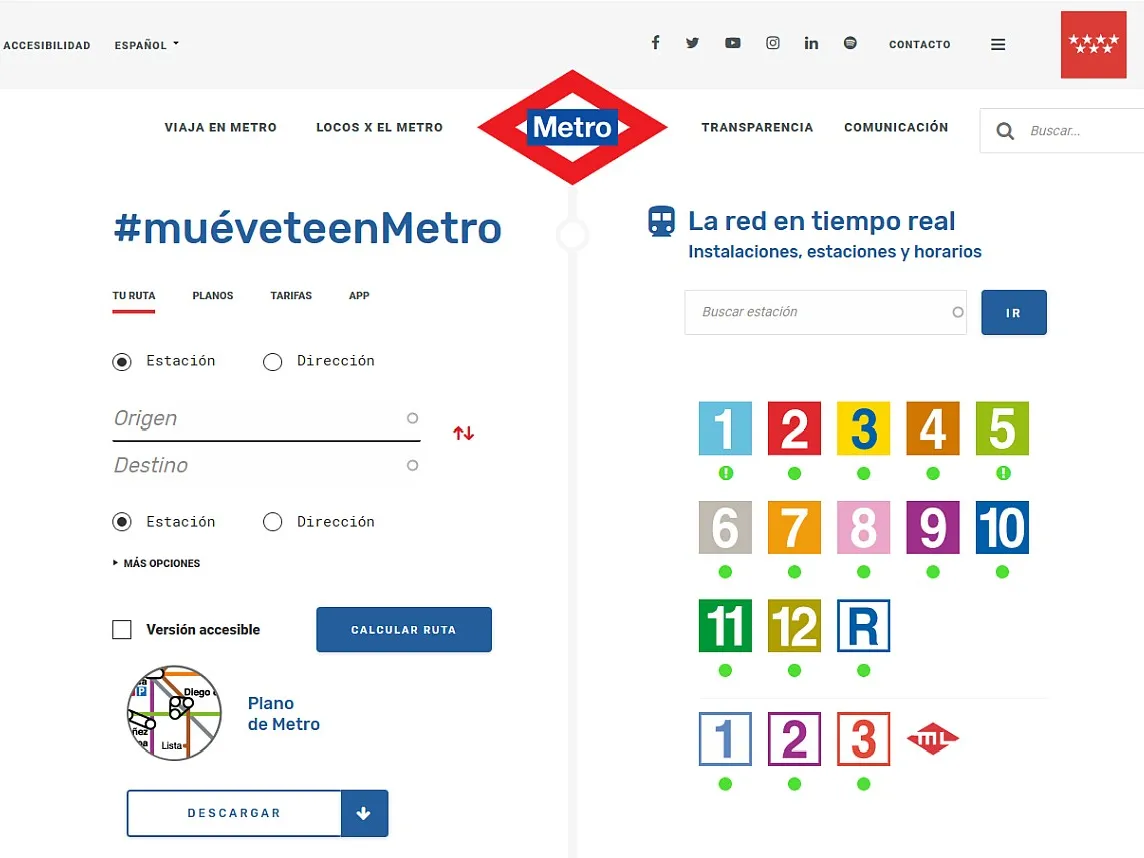This screenshot has width=1144, height=858.
Task: Expand Más opciones section
Action: [x=156, y=563]
